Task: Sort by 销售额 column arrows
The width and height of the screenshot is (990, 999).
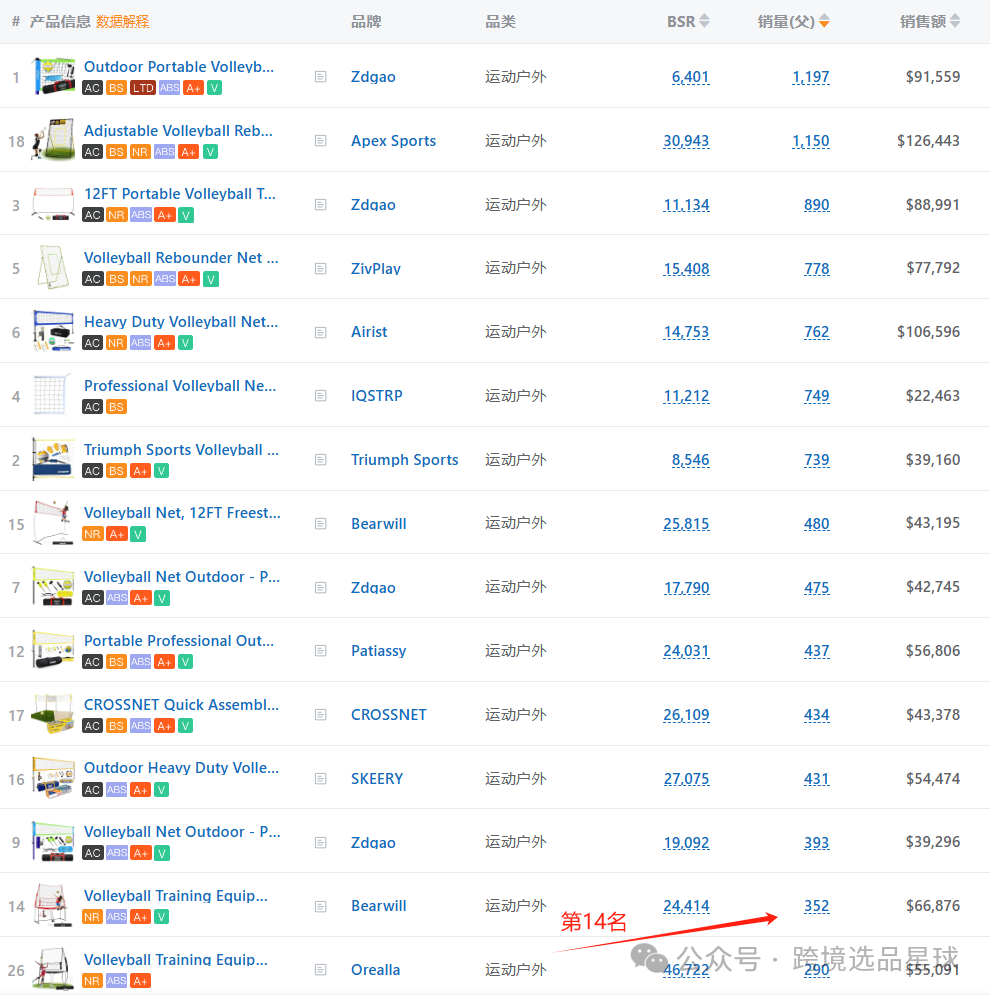Action: coord(955,21)
